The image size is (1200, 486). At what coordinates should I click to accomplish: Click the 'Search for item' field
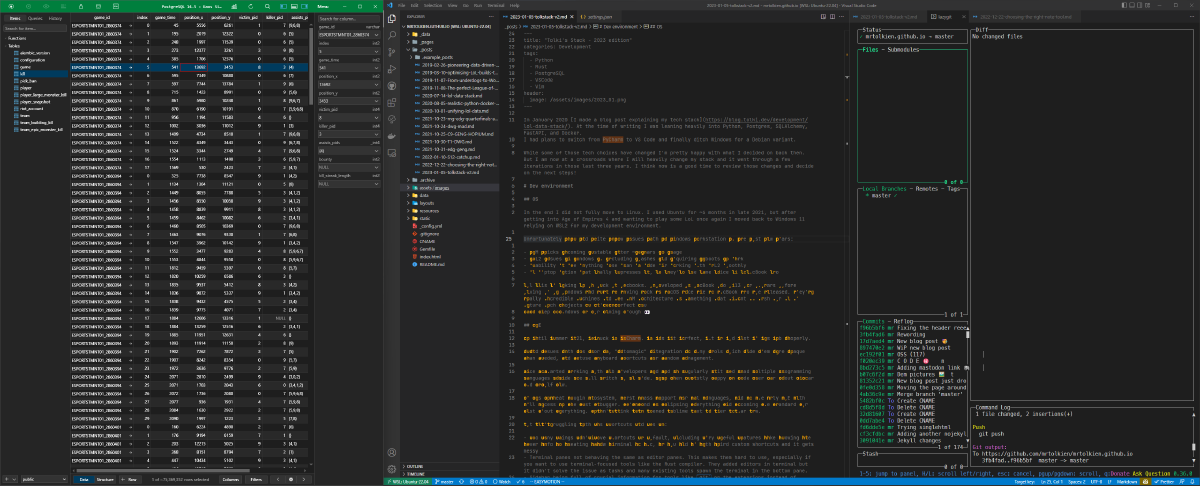coord(36,28)
